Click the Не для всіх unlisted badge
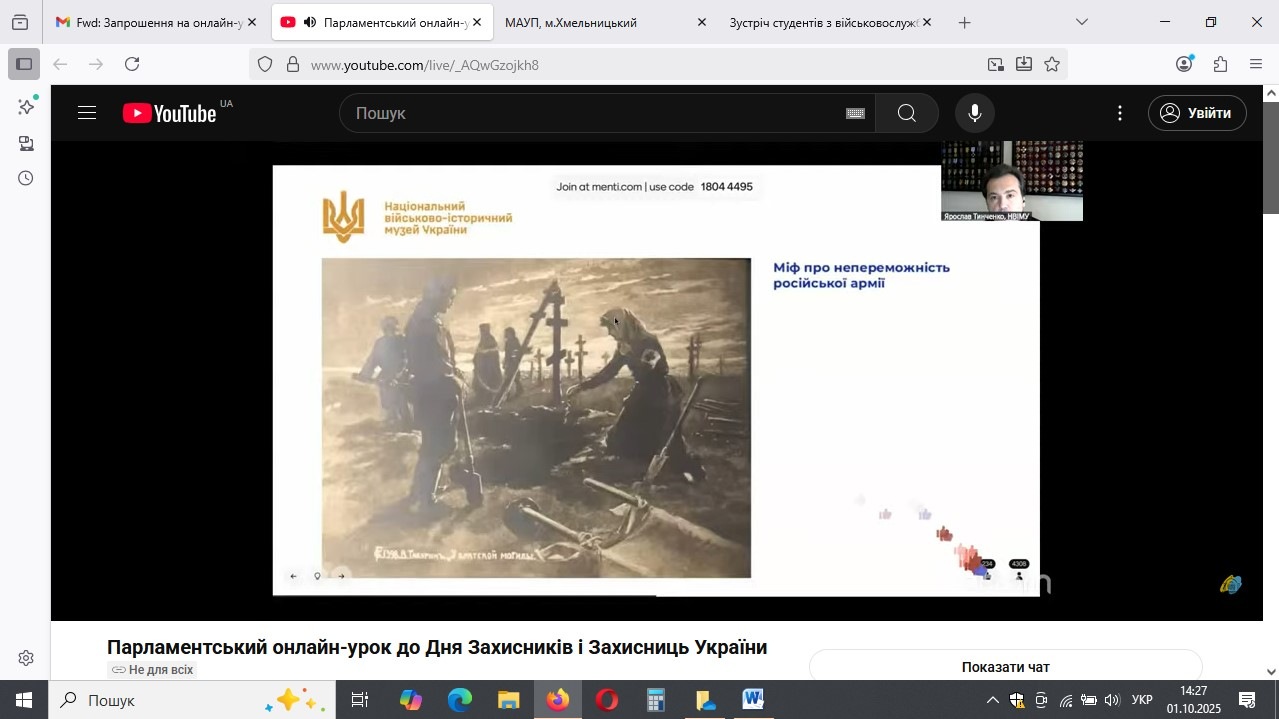This screenshot has height=719, width=1279. click(152, 670)
